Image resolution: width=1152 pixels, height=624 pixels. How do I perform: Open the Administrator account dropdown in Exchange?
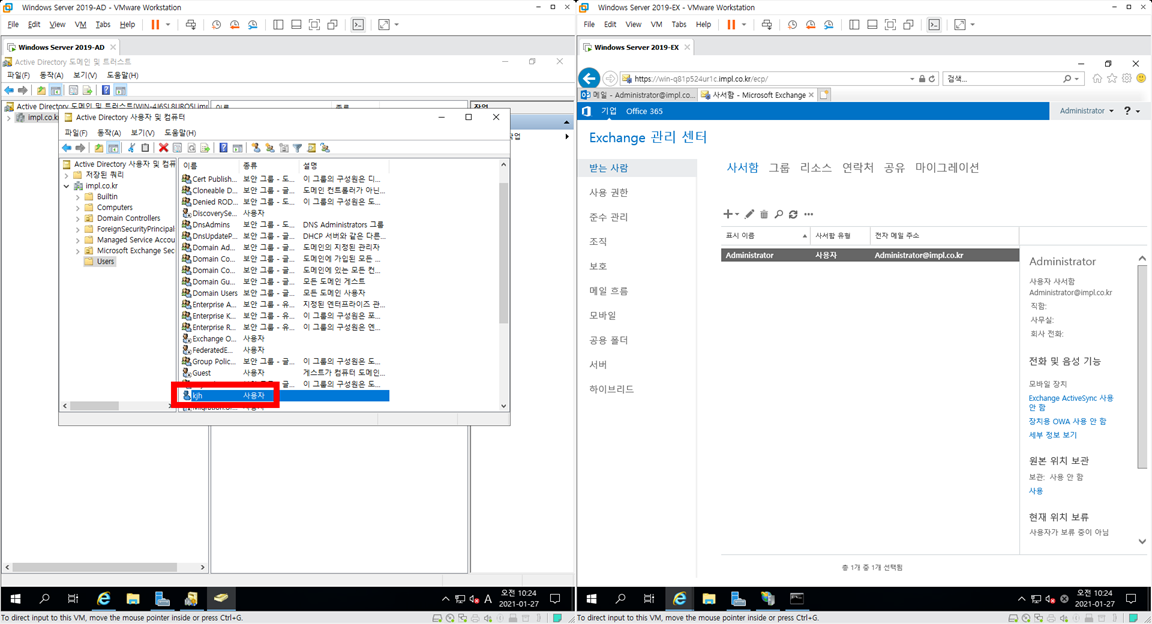click(1086, 111)
